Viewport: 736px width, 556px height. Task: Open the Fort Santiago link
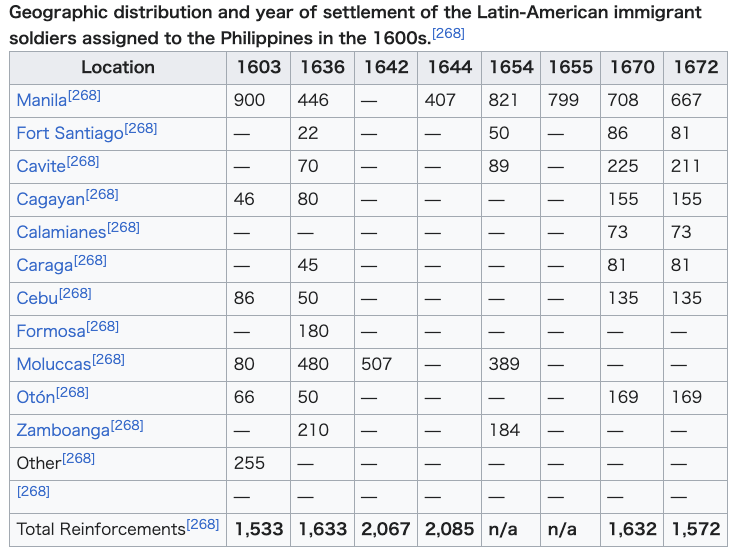(70, 133)
